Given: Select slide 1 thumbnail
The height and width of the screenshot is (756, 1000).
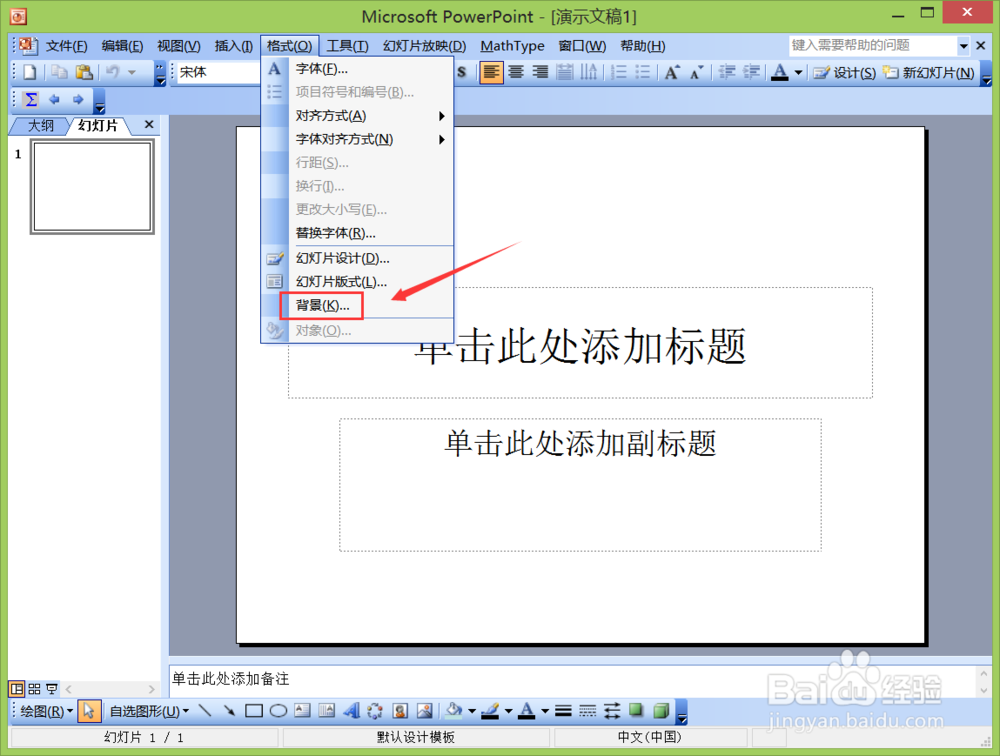Looking at the screenshot, I should point(92,187).
